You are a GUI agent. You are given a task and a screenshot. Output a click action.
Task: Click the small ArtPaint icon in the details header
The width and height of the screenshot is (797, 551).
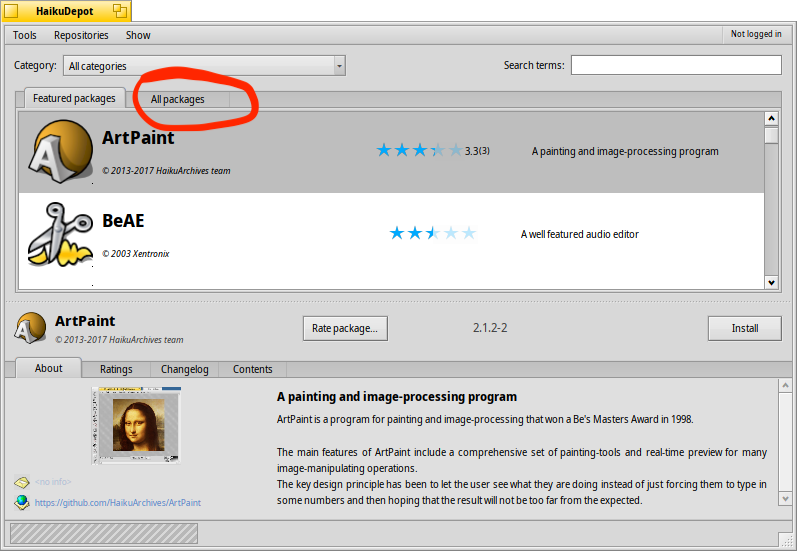pos(30,328)
